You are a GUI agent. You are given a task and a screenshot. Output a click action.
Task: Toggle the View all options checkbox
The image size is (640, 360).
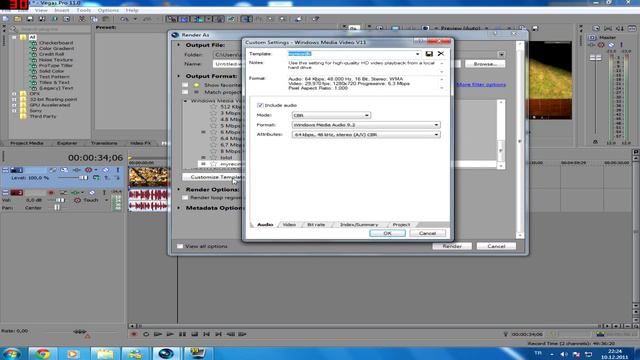pyautogui.click(x=180, y=246)
